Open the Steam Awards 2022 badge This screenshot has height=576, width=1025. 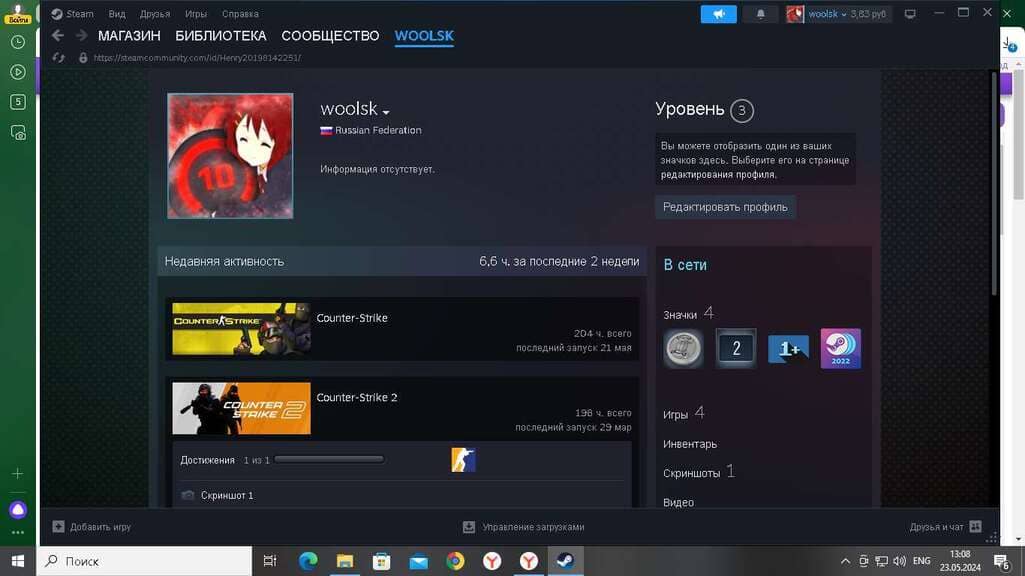click(x=840, y=349)
